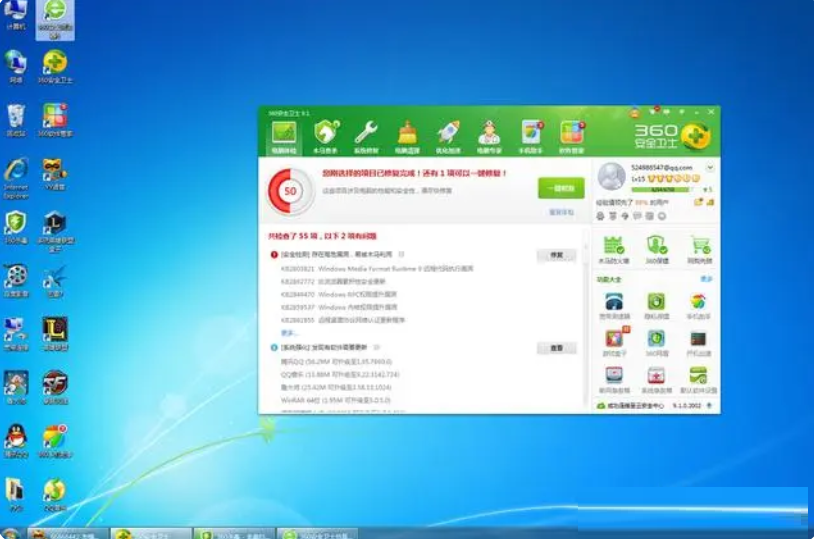The image size is (814, 539).
Task: Open the Network desktop icon
Action: click(16, 66)
